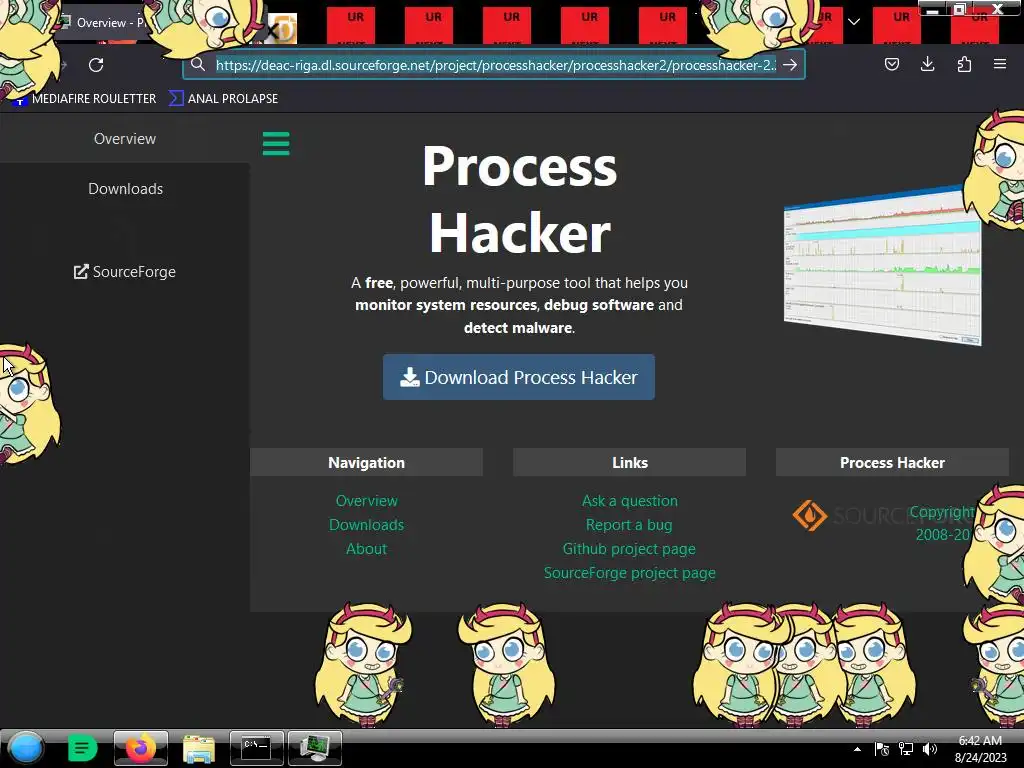Viewport: 1024px width, 768px height.
Task: Click the Download Process Hacker button
Action: 519,377
